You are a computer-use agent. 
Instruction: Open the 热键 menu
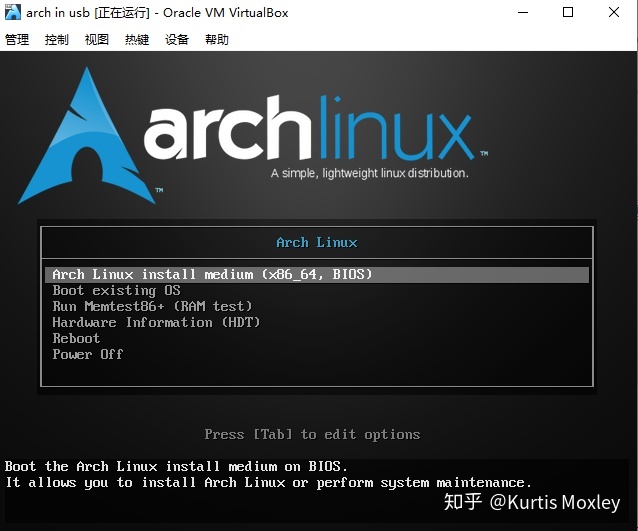click(137, 39)
